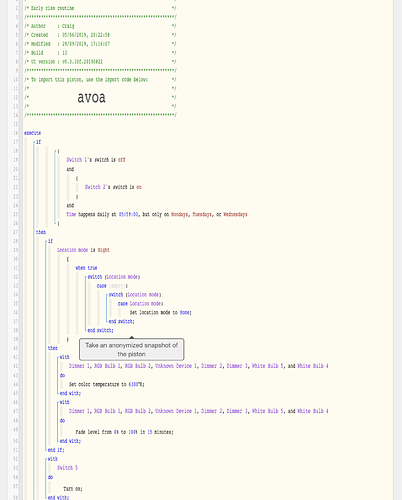This screenshot has height=500, width=402.
Task: Click the 'Take an anonymized snapshot' tooltip
Action: tap(131, 349)
